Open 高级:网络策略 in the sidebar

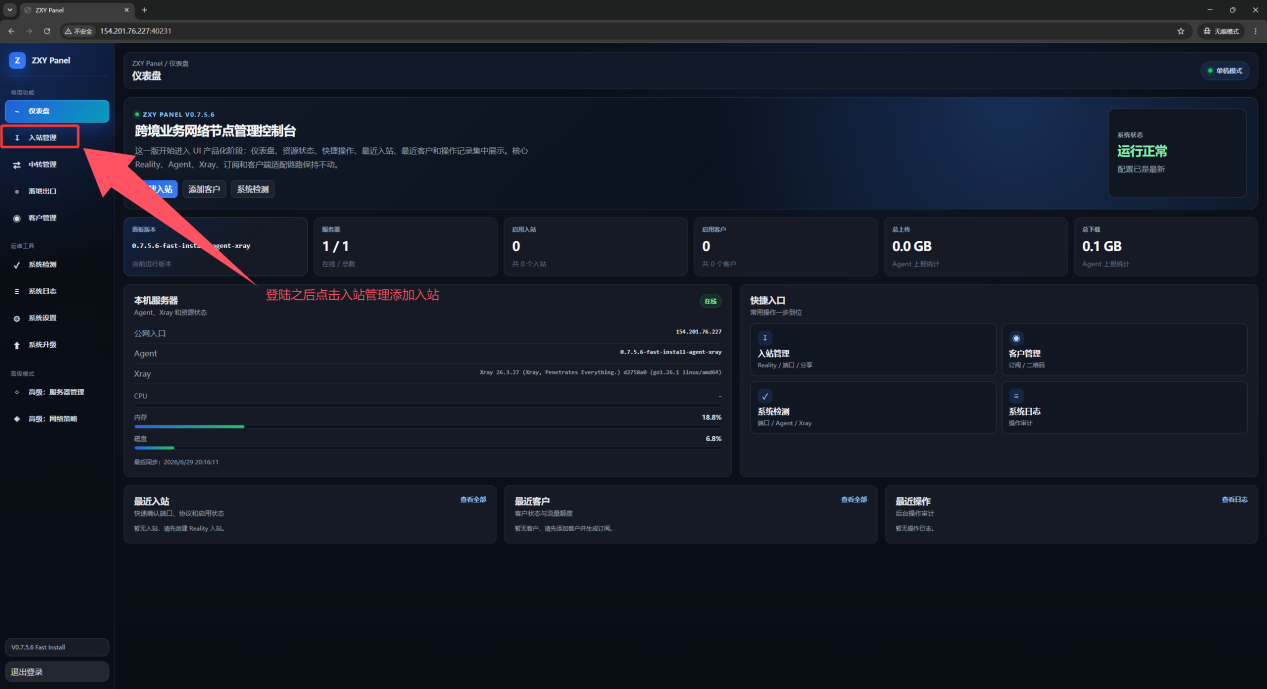pyautogui.click(x=57, y=419)
